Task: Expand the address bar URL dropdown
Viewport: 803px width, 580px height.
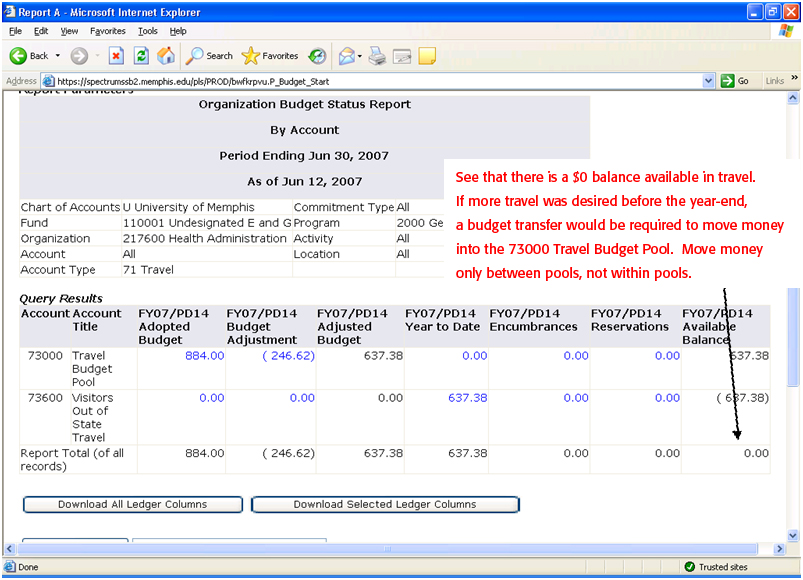Action: (709, 81)
